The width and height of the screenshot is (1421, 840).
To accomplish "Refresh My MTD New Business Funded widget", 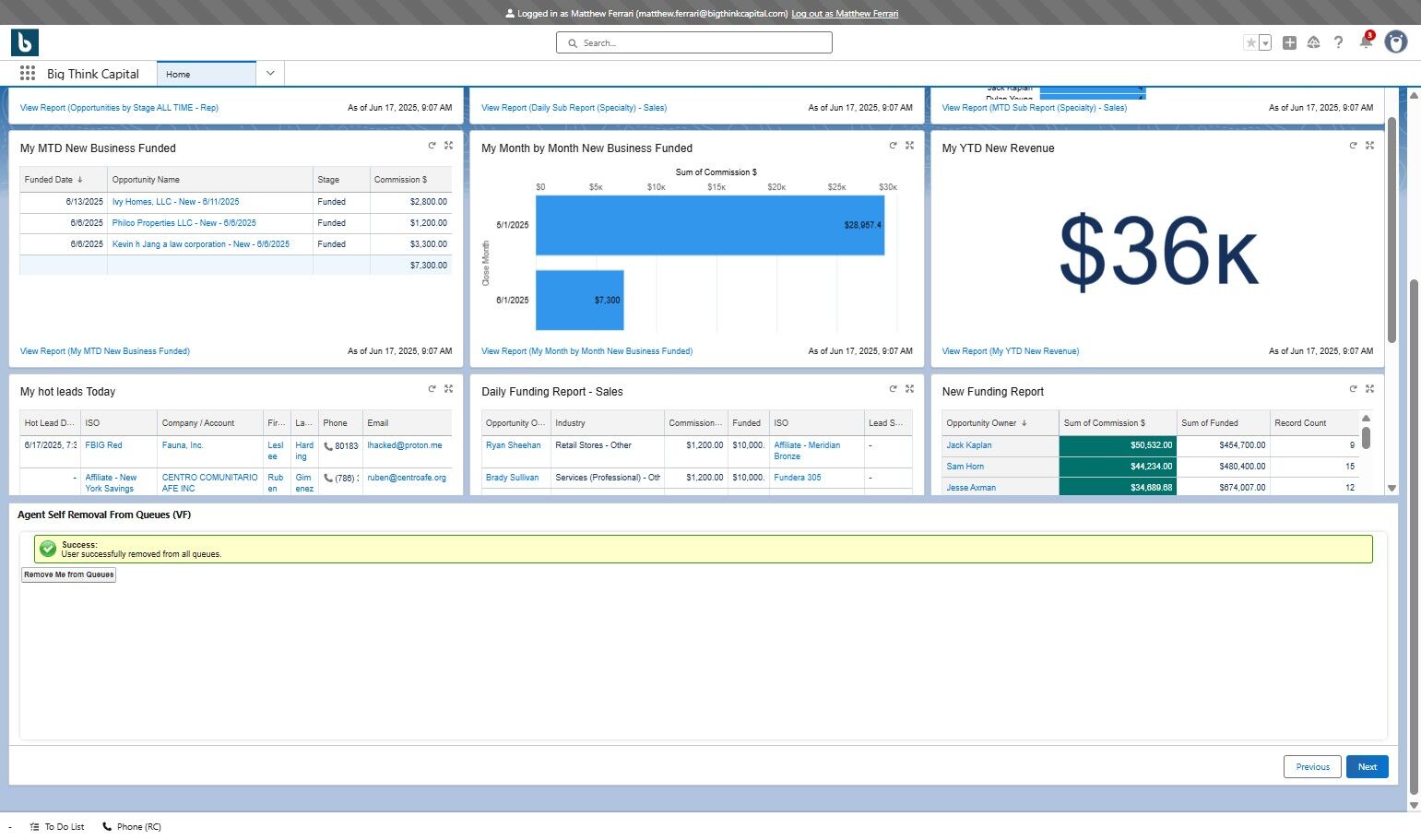I will tap(432, 146).
